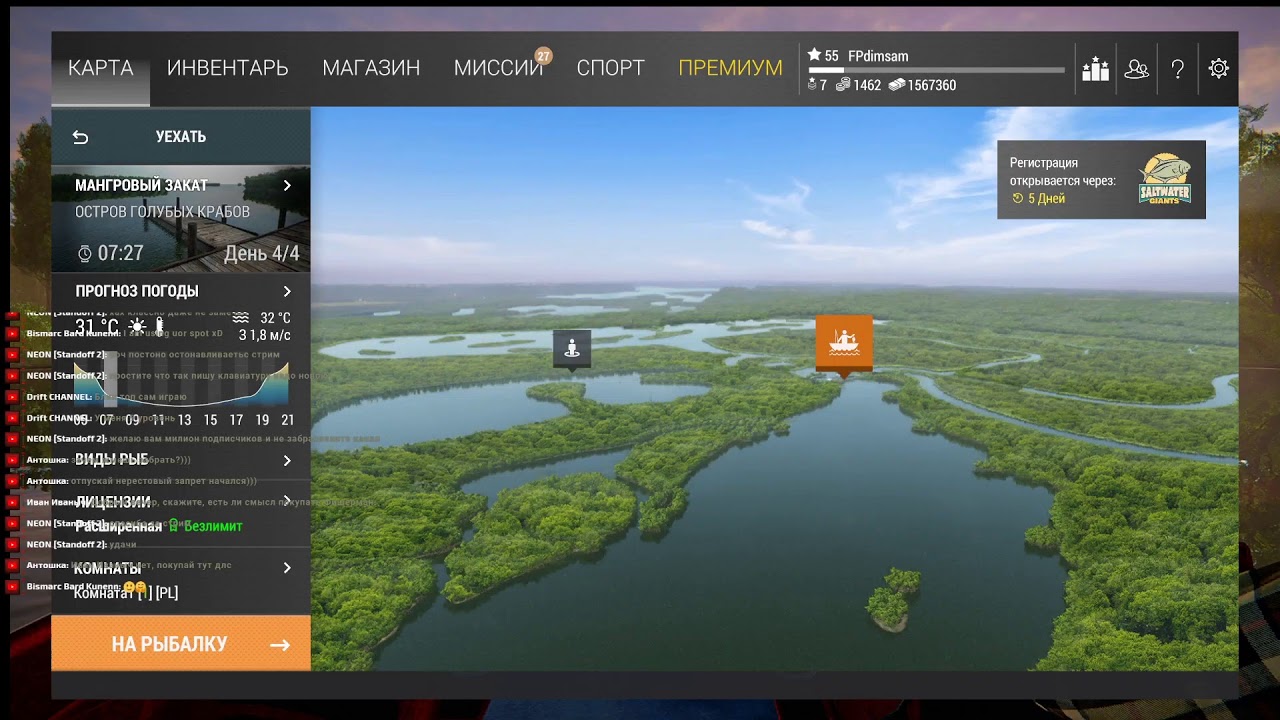Open the МИССИИ tab
Image resolution: width=1280 pixels, height=720 pixels.
pyautogui.click(x=498, y=68)
